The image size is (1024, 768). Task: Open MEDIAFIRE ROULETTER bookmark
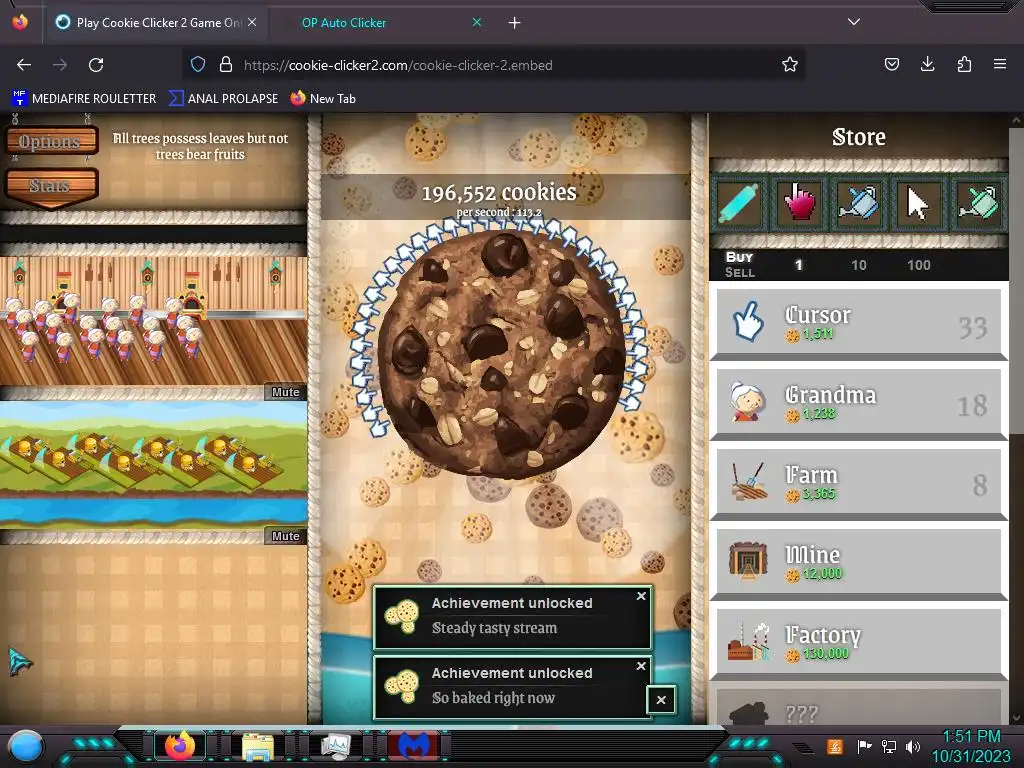coord(84,99)
